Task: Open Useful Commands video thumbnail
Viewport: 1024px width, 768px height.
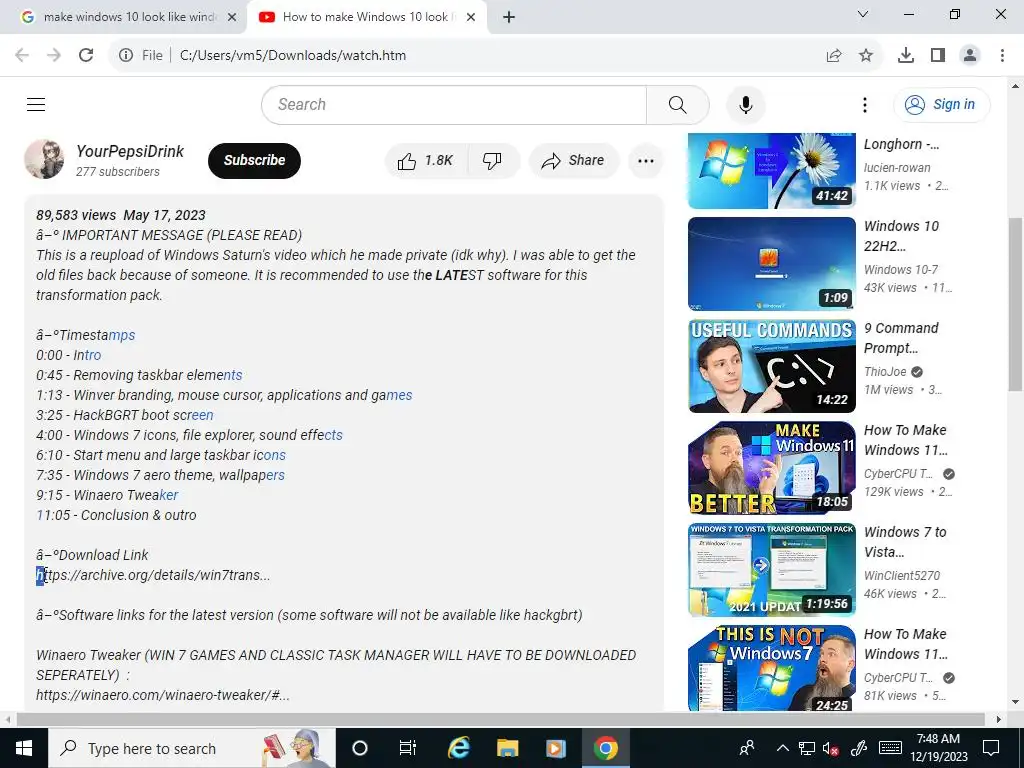Action: coord(771,366)
